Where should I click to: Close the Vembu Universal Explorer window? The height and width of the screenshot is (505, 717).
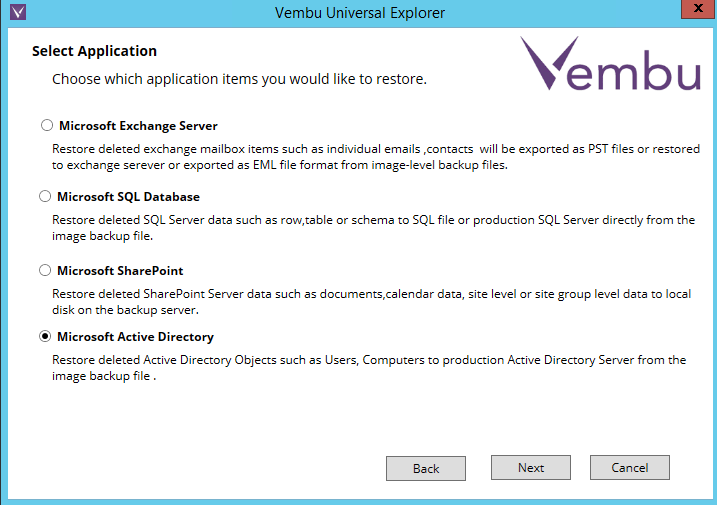[698, 9]
